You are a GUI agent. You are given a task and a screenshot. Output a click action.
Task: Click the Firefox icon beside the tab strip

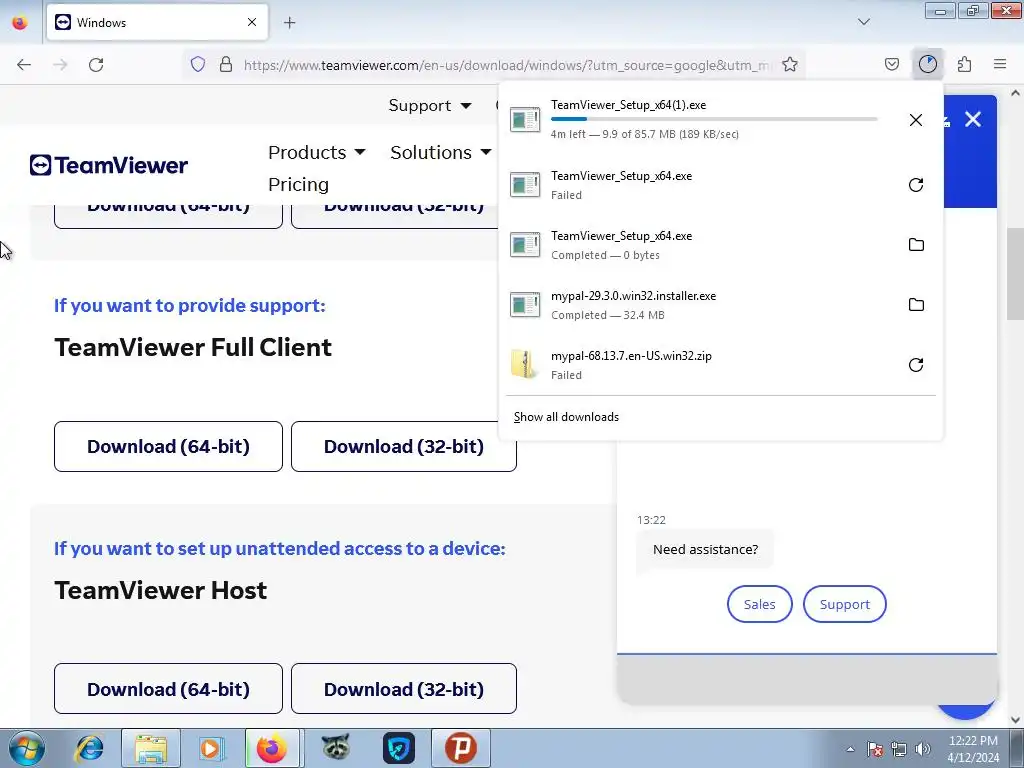[20, 22]
